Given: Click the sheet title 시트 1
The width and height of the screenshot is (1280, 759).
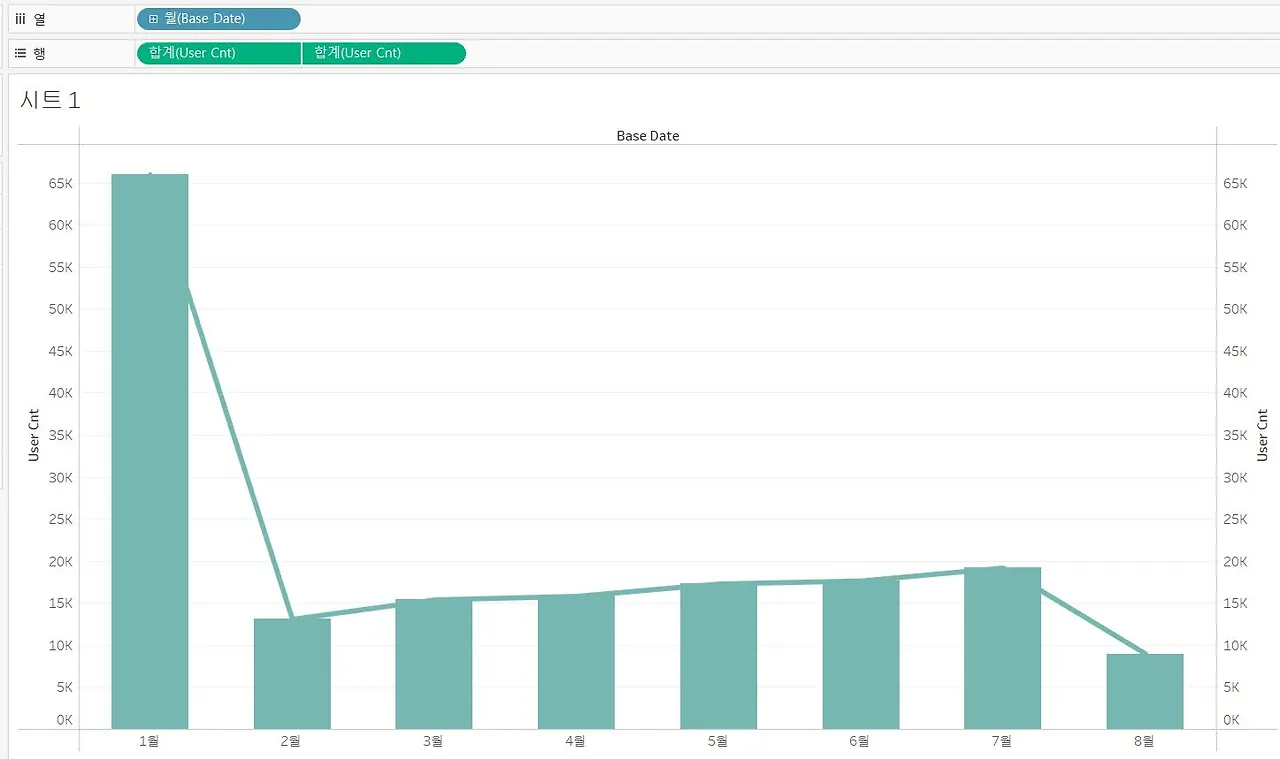Looking at the screenshot, I should tap(50, 100).
